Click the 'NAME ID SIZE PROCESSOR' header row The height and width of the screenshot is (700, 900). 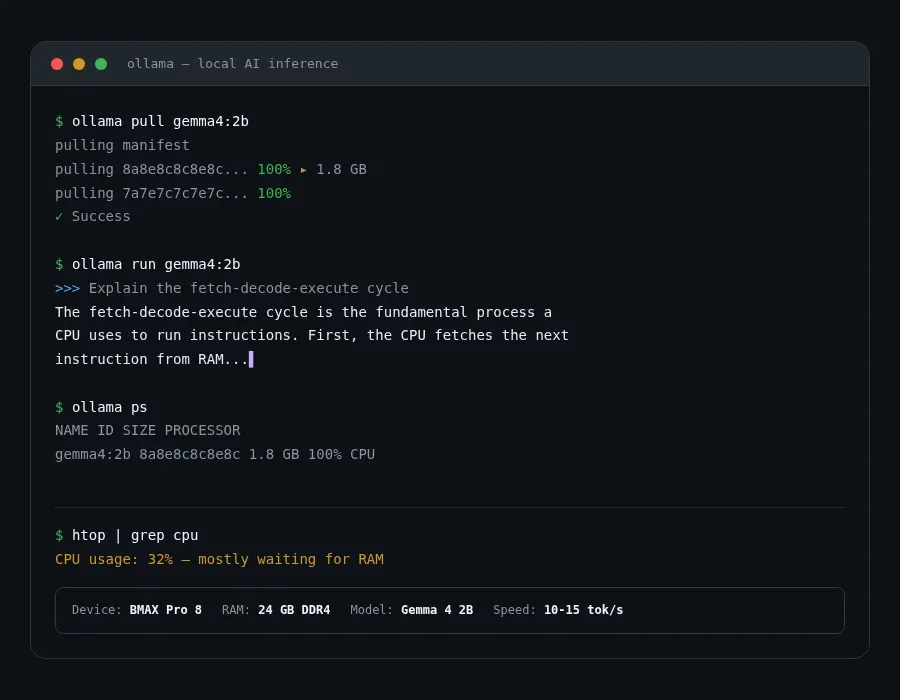[x=148, y=430]
